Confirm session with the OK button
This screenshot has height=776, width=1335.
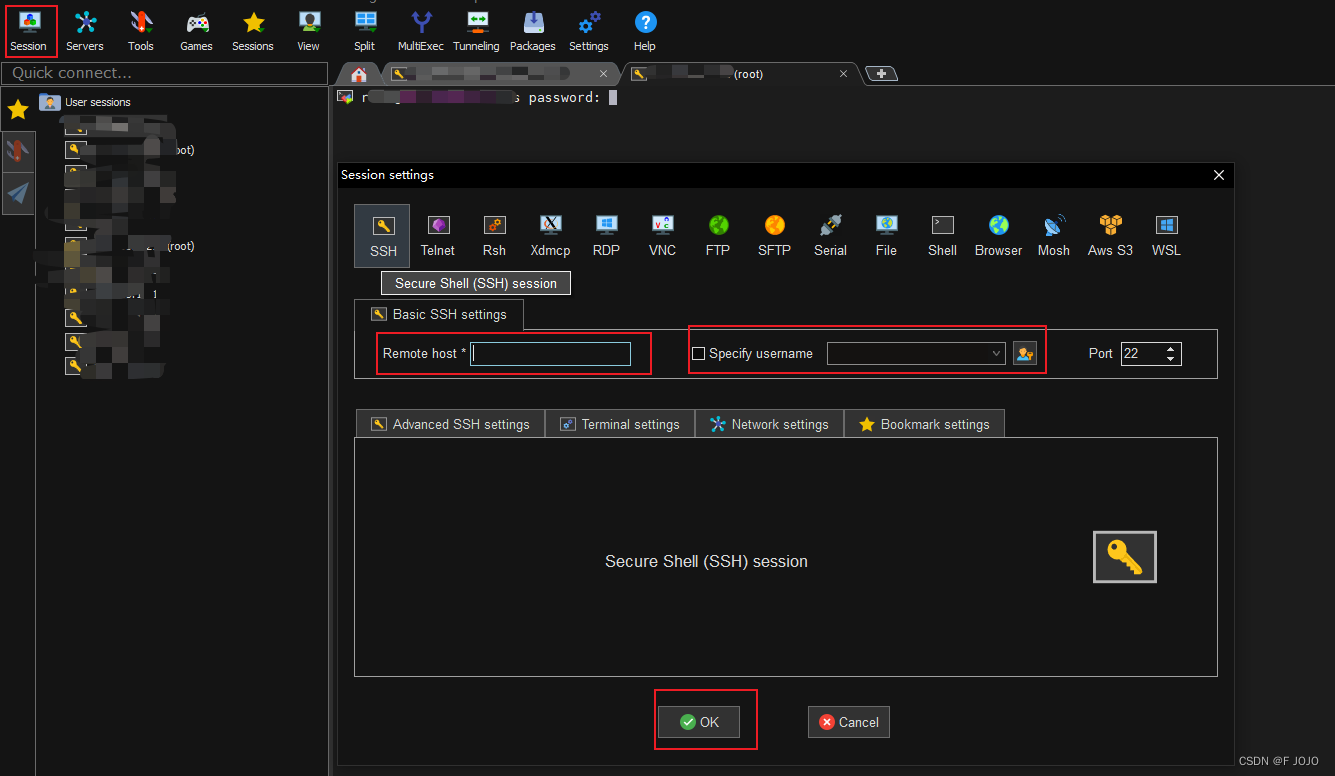point(699,722)
